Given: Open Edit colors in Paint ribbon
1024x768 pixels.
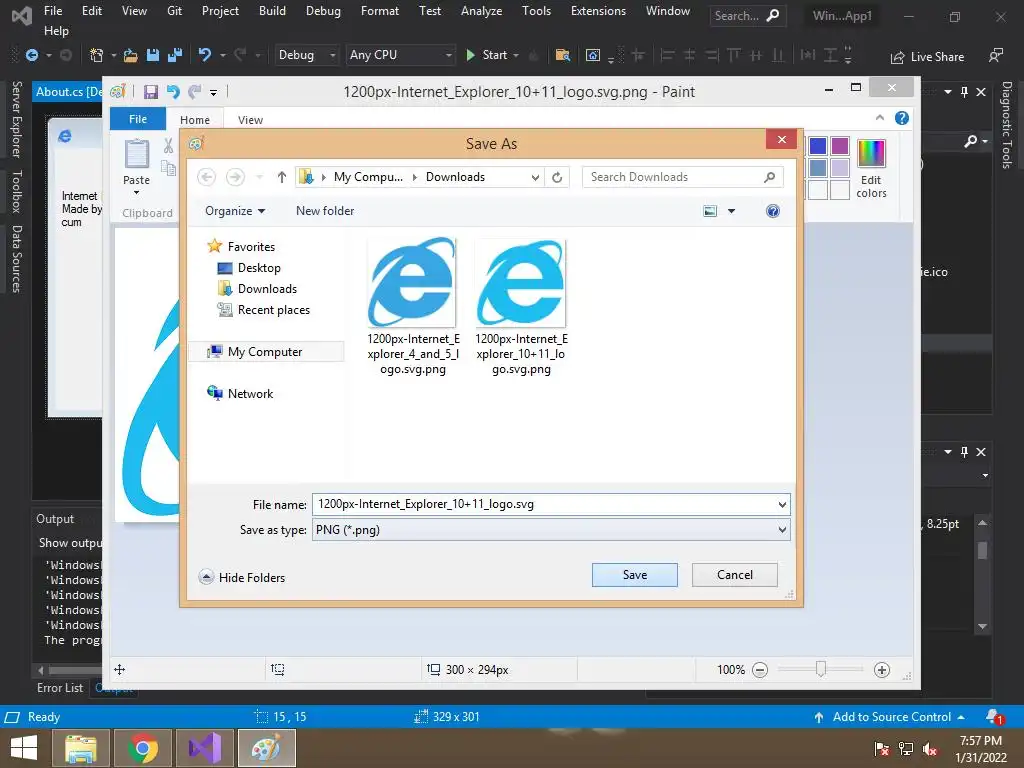Looking at the screenshot, I should [871, 168].
